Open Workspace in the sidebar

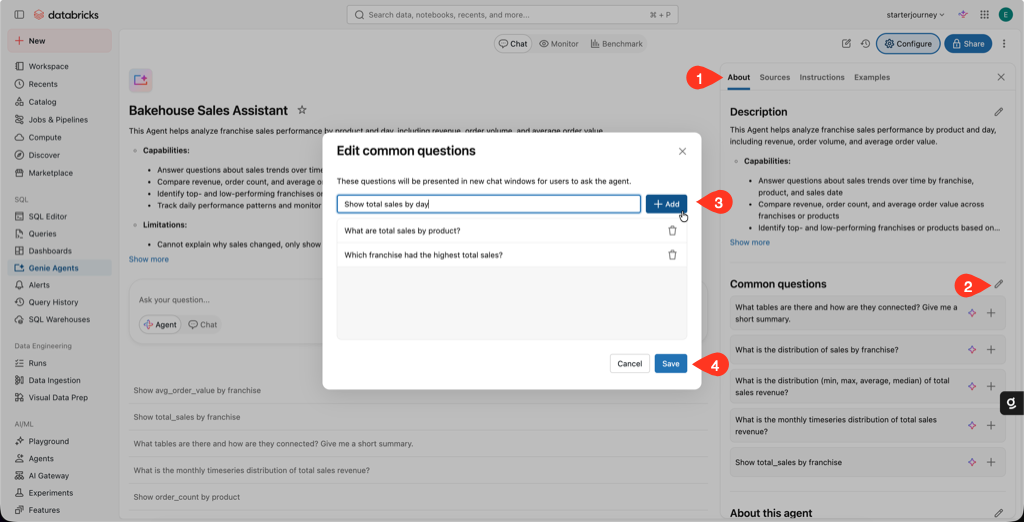pos(59,67)
